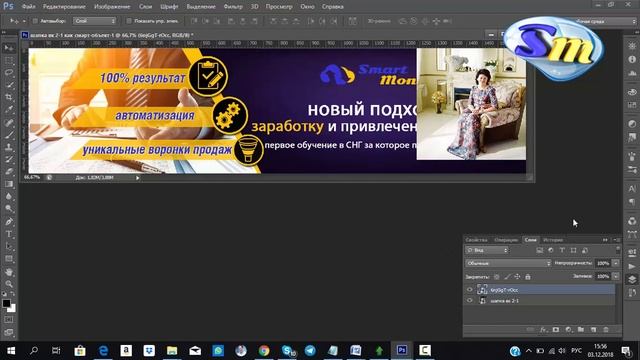Open the opacity slider arrow
640x360 pixels.
point(616,263)
